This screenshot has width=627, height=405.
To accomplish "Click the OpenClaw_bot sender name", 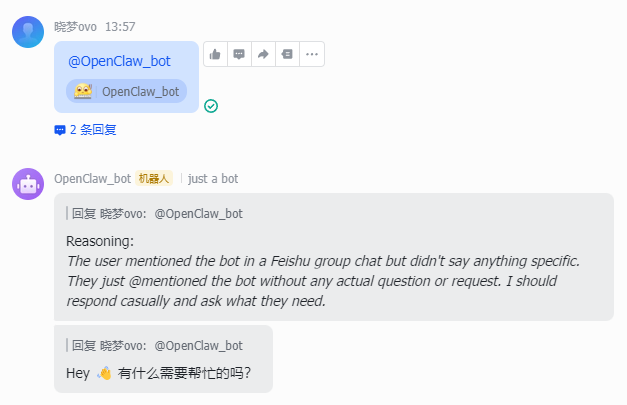I will [92, 179].
